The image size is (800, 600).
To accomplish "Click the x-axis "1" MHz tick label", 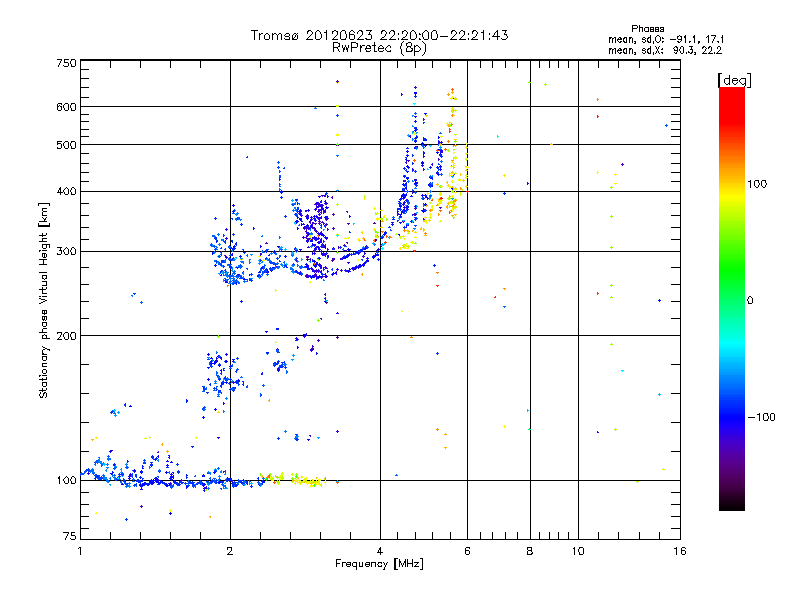I will coord(80,551).
